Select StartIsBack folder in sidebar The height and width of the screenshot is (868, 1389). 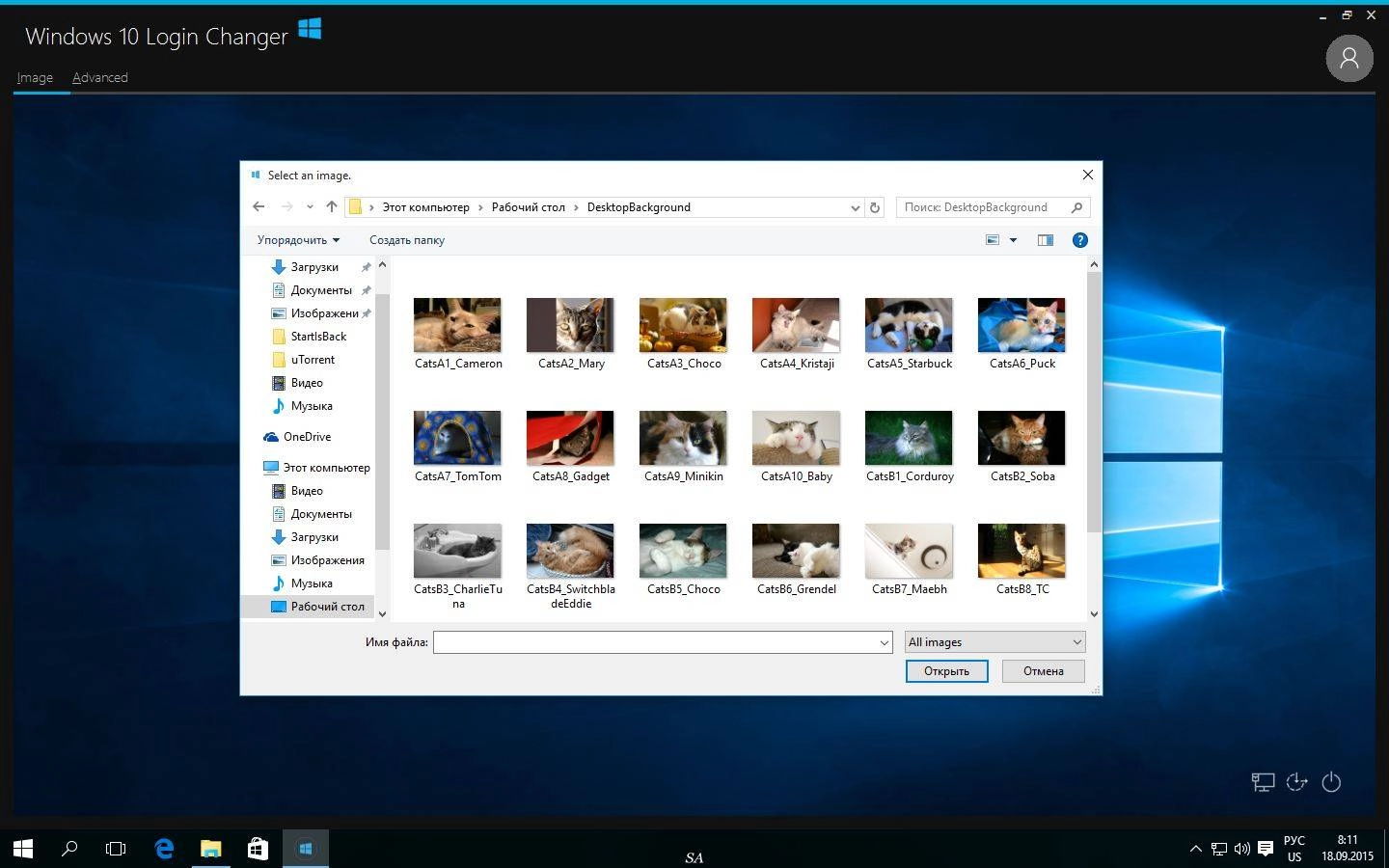(x=318, y=337)
